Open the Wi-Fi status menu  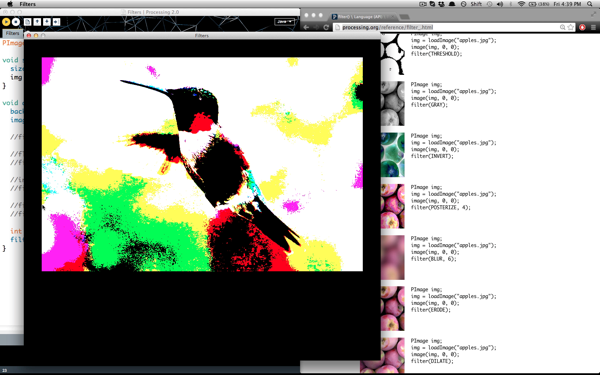click(x=521, y=4)
